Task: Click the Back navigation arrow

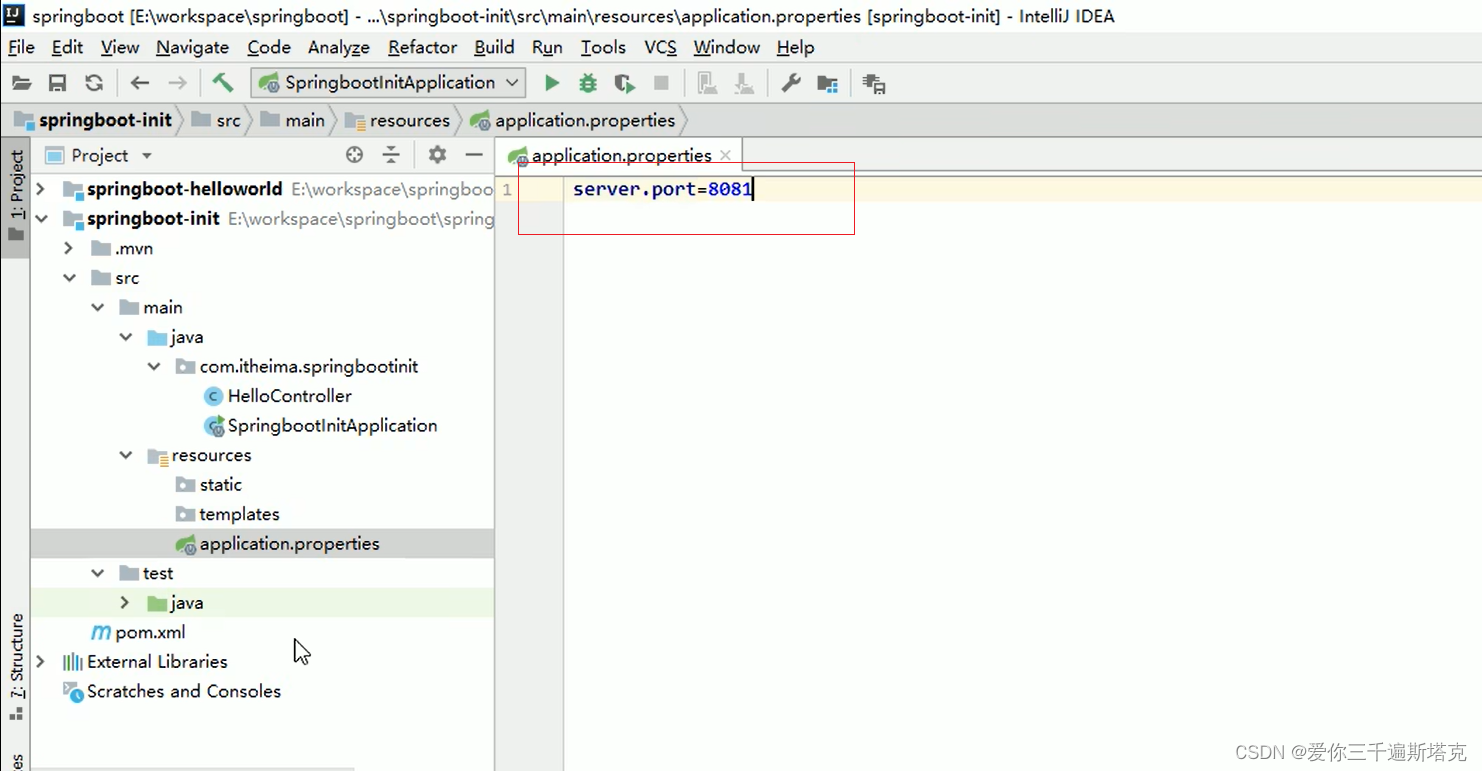Action: [140, 84]
